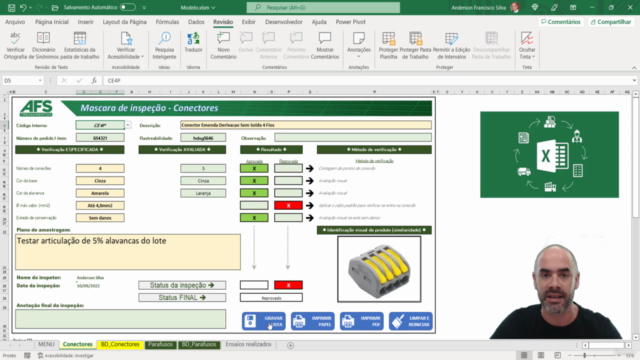Screen dimensions: 640x360
Task: Collapse the ribbon chevron
Action: (x=634, y=67)
